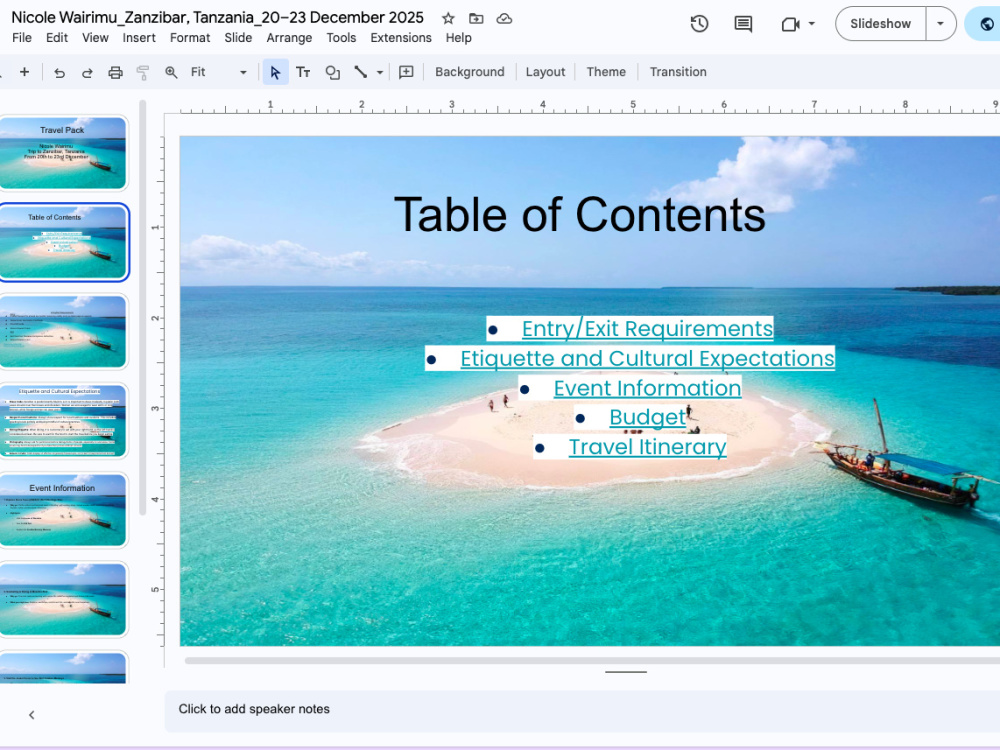1000x750 pixels.
Task: Open the Extensions menu
Action: coord(401,38)
